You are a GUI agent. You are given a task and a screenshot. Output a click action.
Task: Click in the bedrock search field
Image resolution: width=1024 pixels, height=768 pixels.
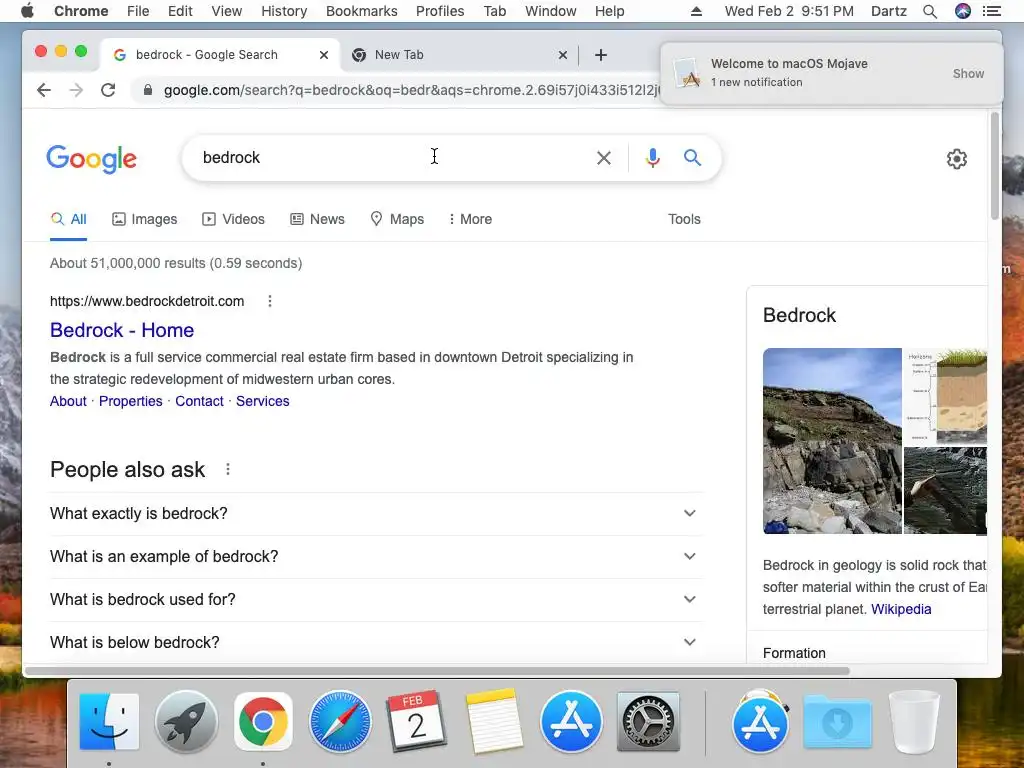coord(392,157)
